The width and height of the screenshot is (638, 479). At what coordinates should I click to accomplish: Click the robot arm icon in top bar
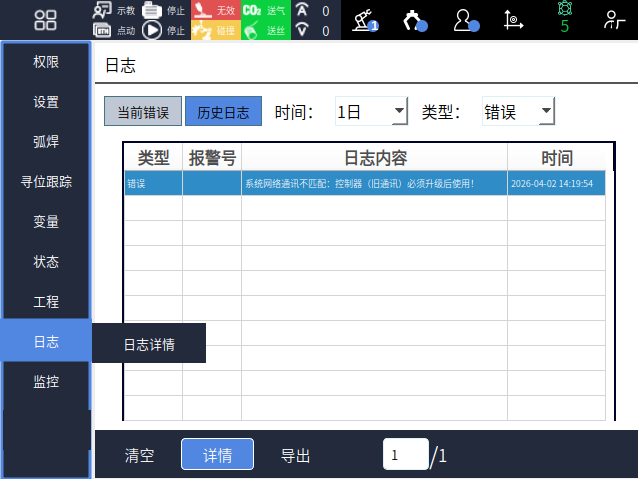point(366,20)
